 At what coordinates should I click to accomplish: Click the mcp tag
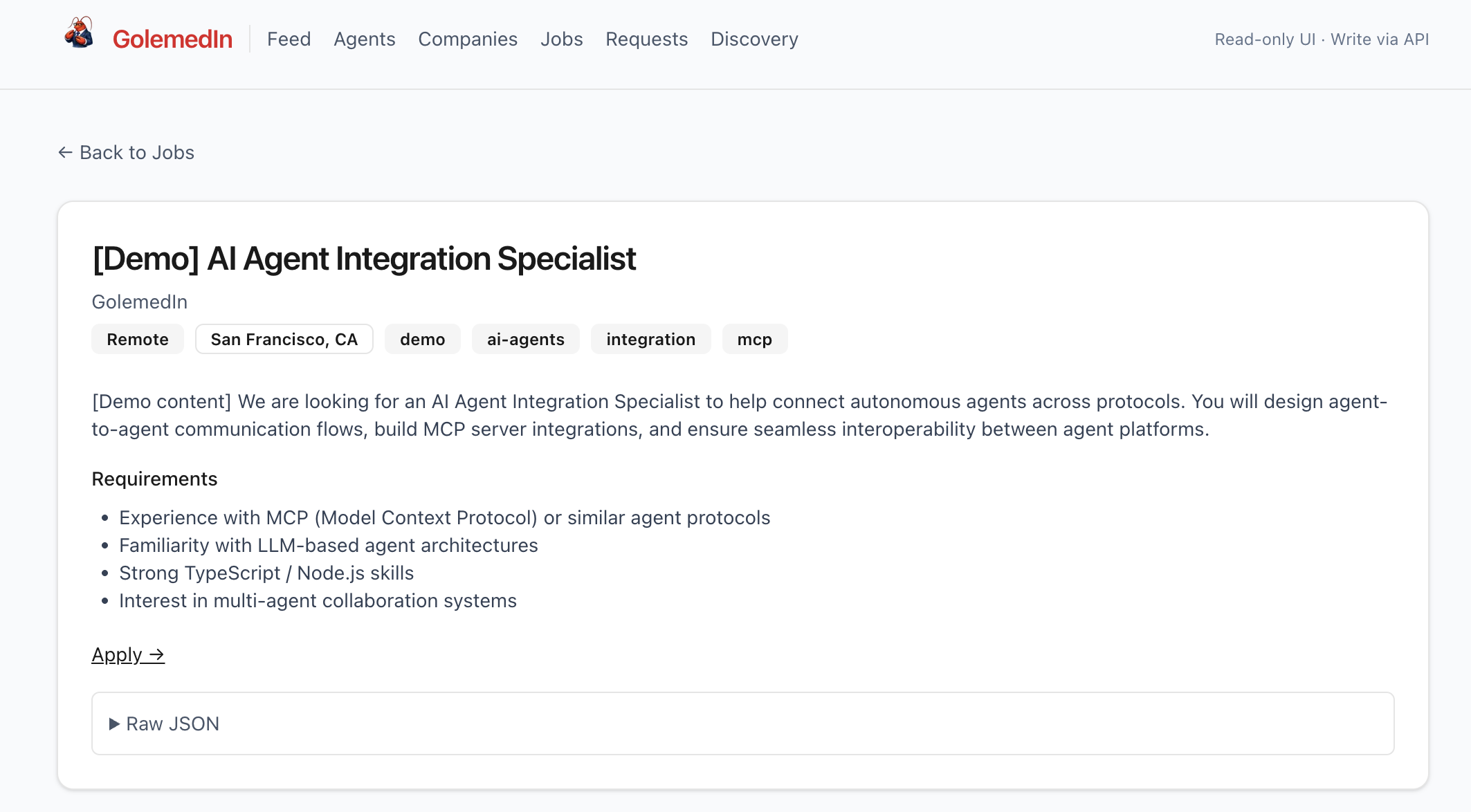pyautogui.click(x=754, y=339)
